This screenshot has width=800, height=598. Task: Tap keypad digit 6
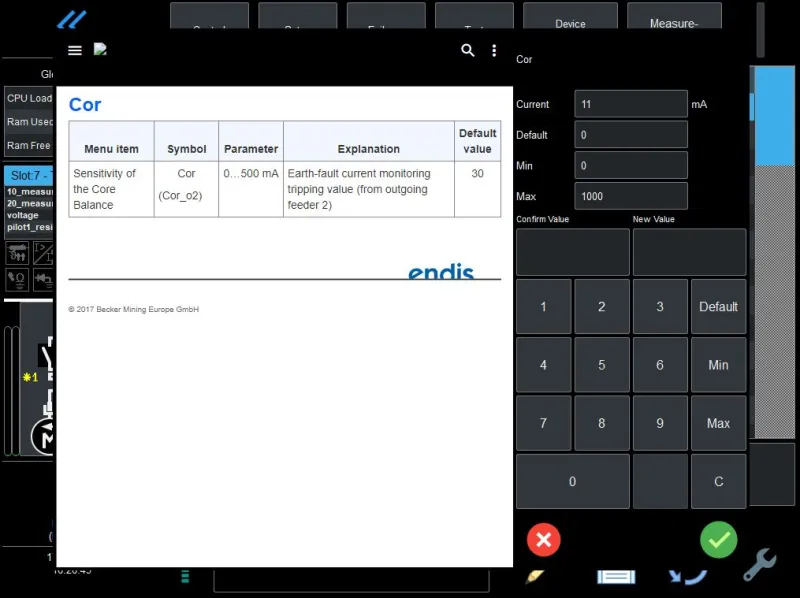tap(660, 365)
